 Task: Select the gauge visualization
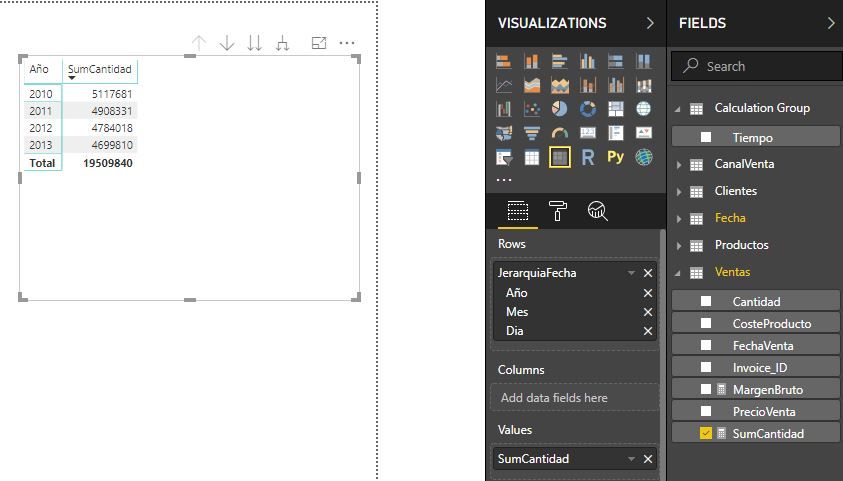[x=560, y=133]
